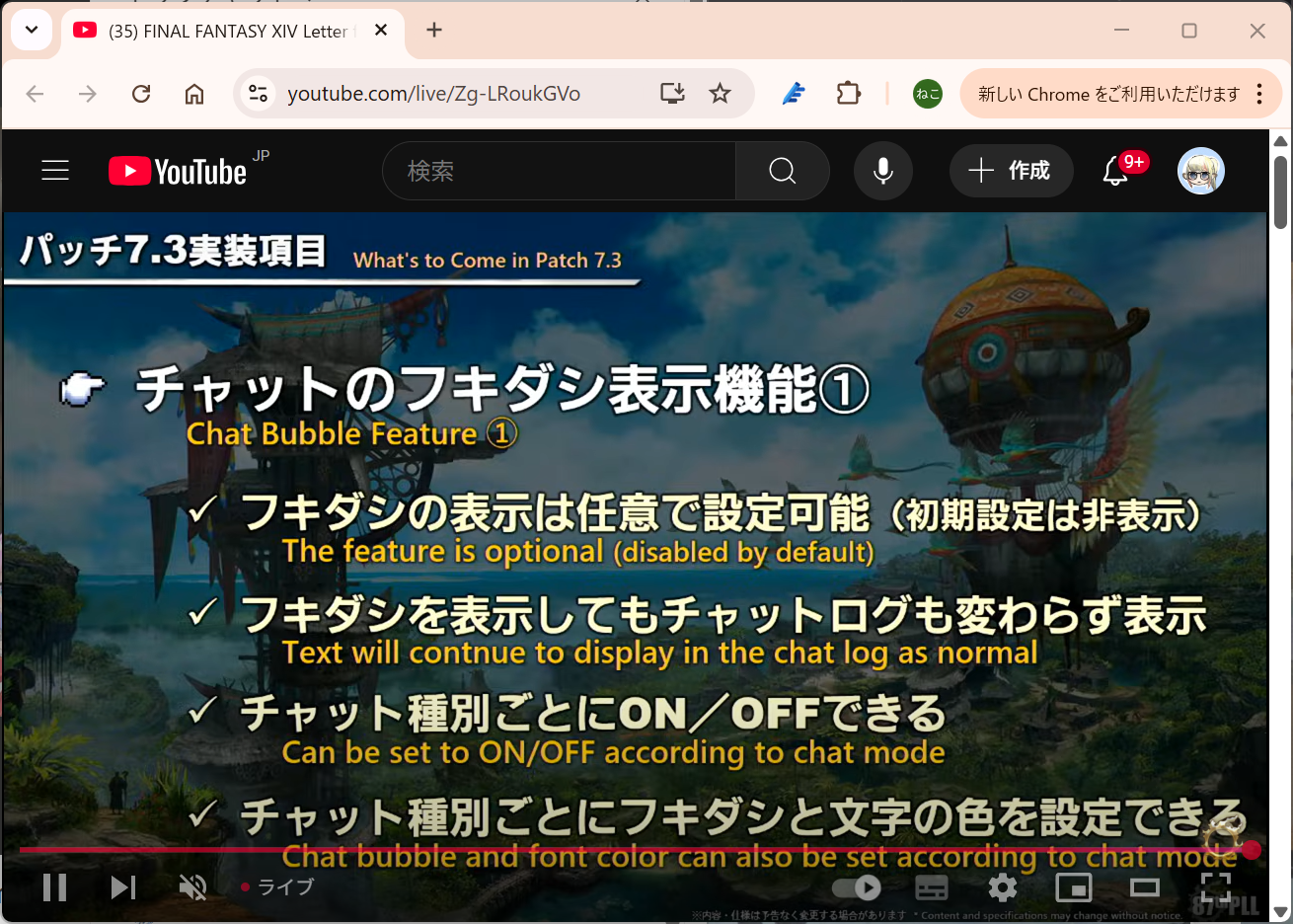This screenshot has height=924, width=1293.
Task: Open the tab search dropdown arrow
Action: pos(32,30)
